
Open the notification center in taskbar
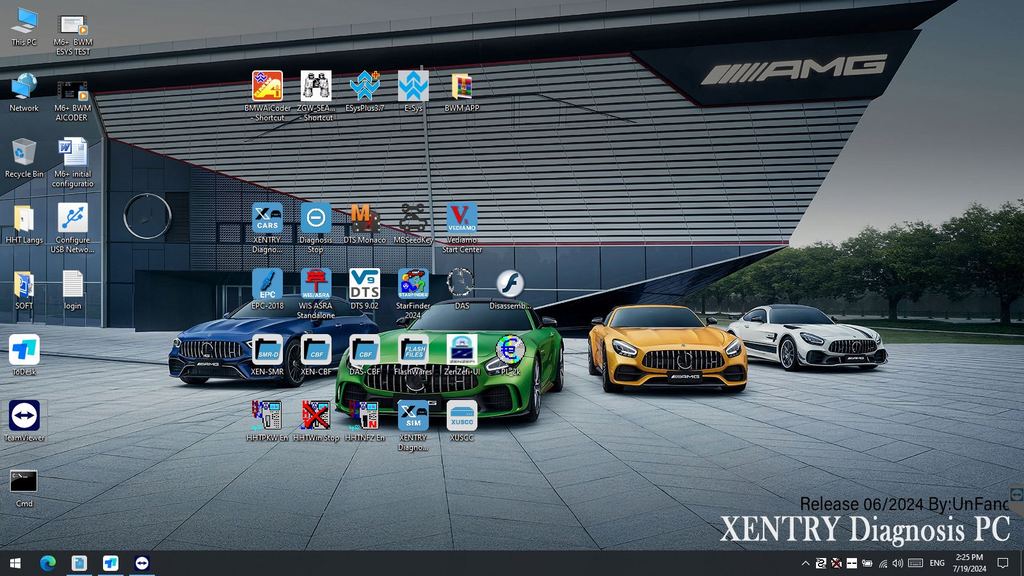click(x=1003, y=564)
